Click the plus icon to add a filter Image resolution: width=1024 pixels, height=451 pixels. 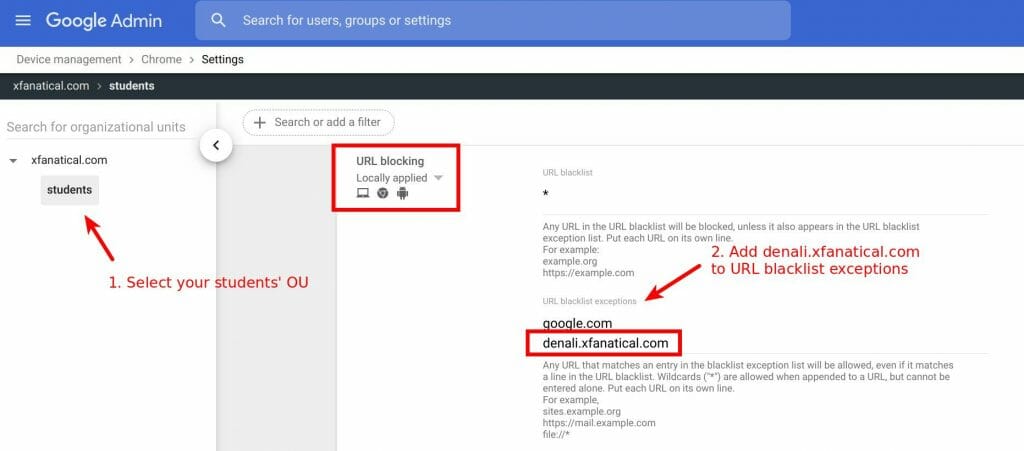pos(259,123)
